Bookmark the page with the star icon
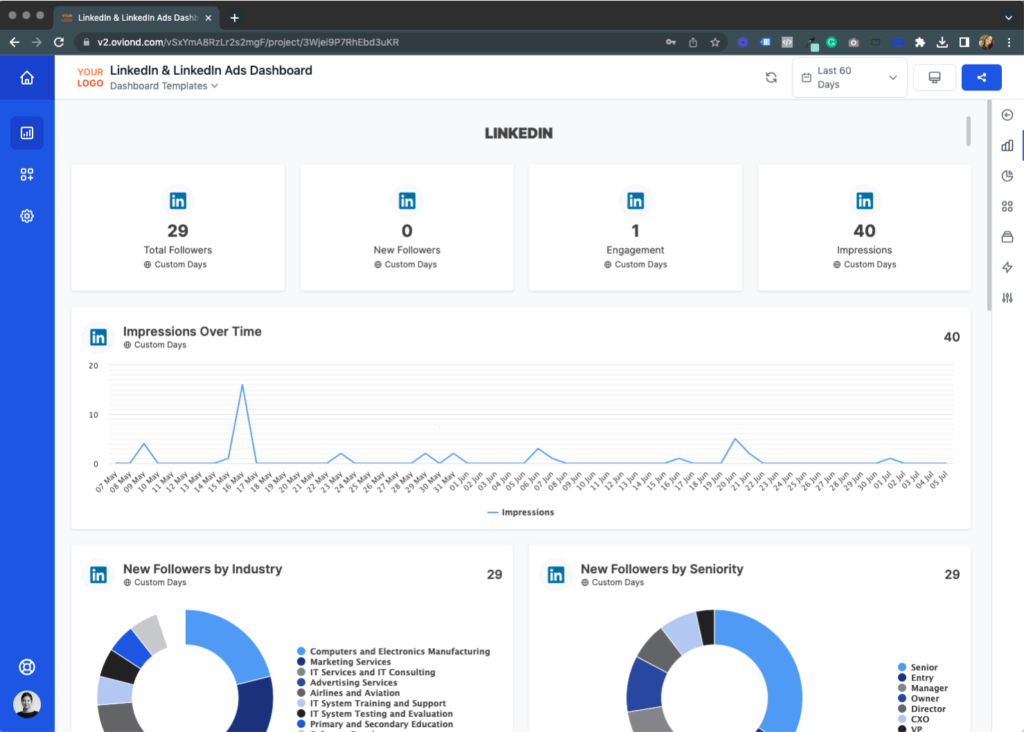Screen dimensions: 1024x732 click(715, 42)
